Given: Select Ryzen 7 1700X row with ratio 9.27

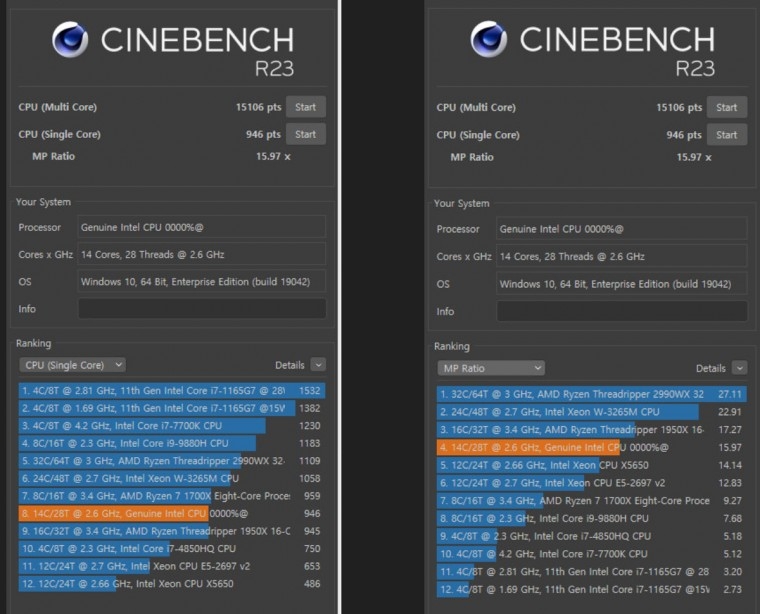Looking at the screenshot, I should tap(591, 501).
